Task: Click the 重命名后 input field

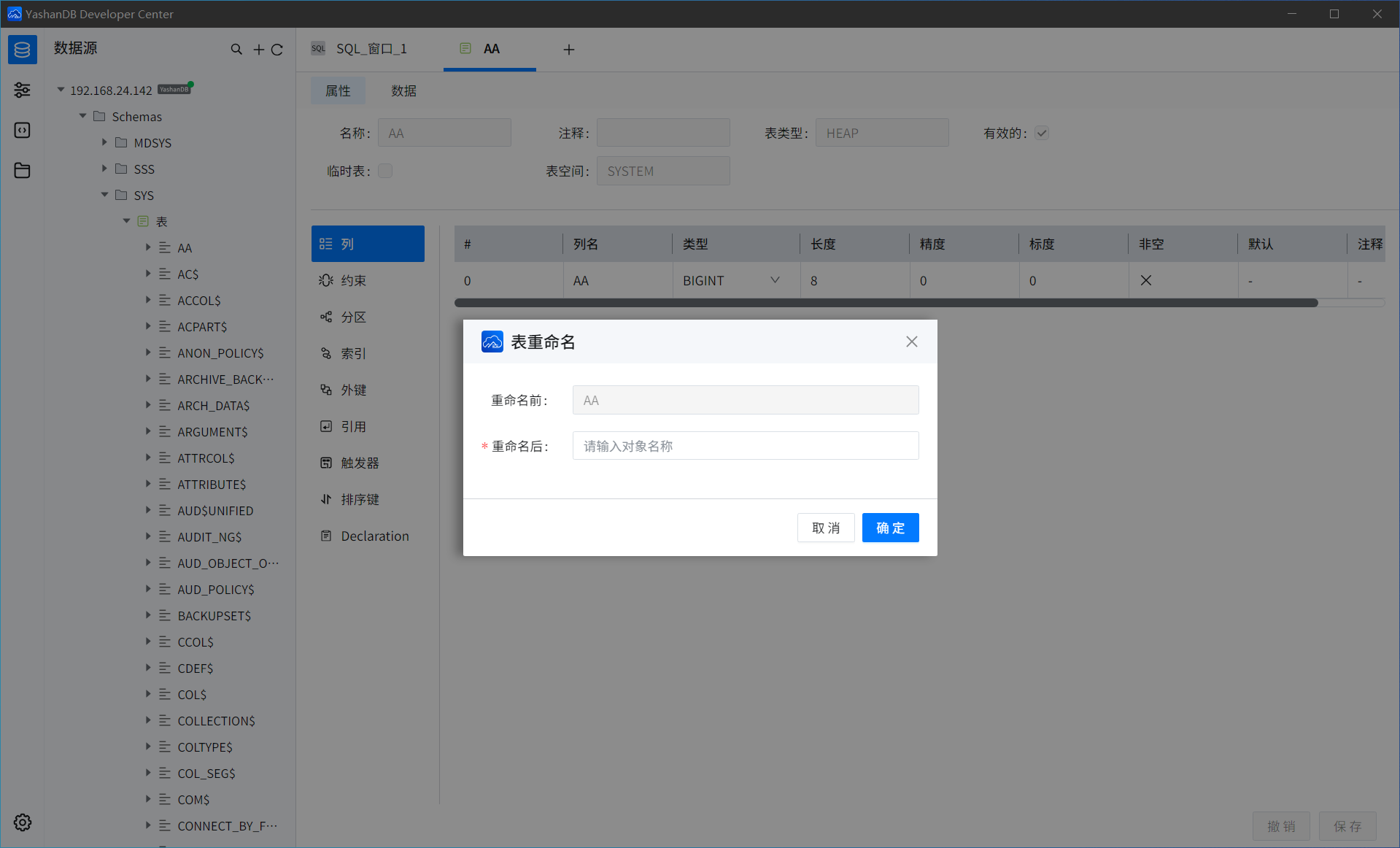Action: tap(745, 445)
